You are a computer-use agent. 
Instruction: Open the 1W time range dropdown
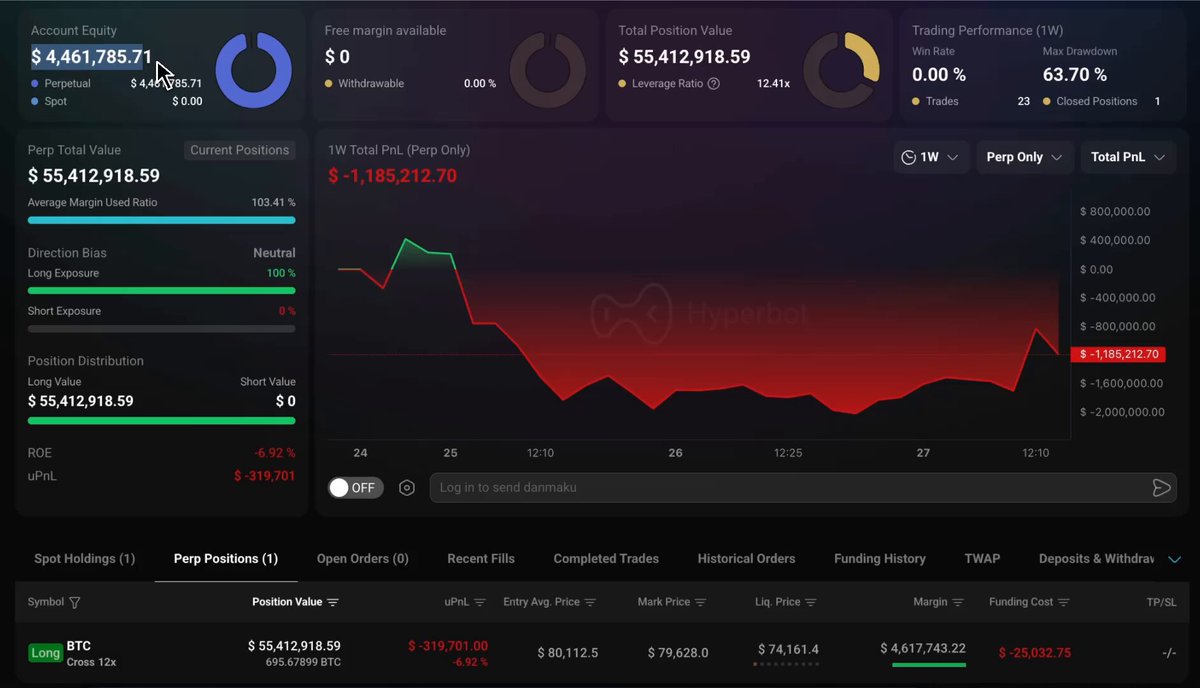(931, 157)
